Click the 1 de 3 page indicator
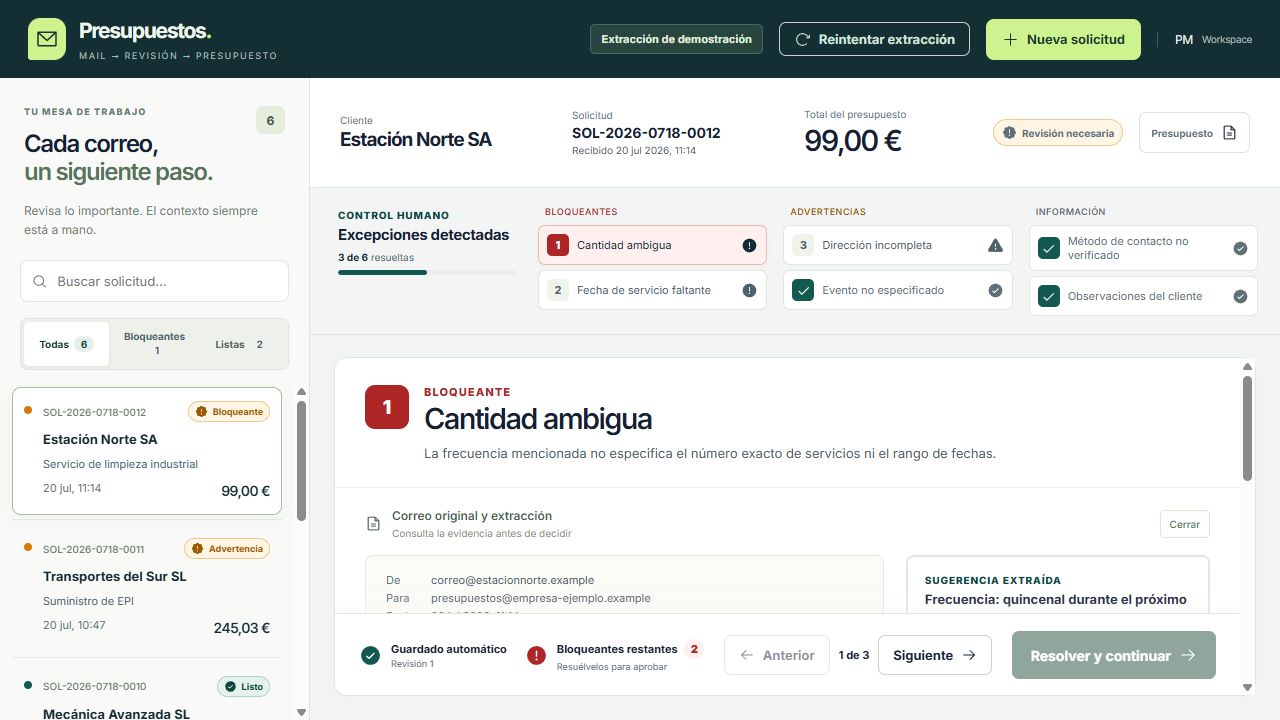Viewport: 1280px width, 720px height. pos(853,656)
